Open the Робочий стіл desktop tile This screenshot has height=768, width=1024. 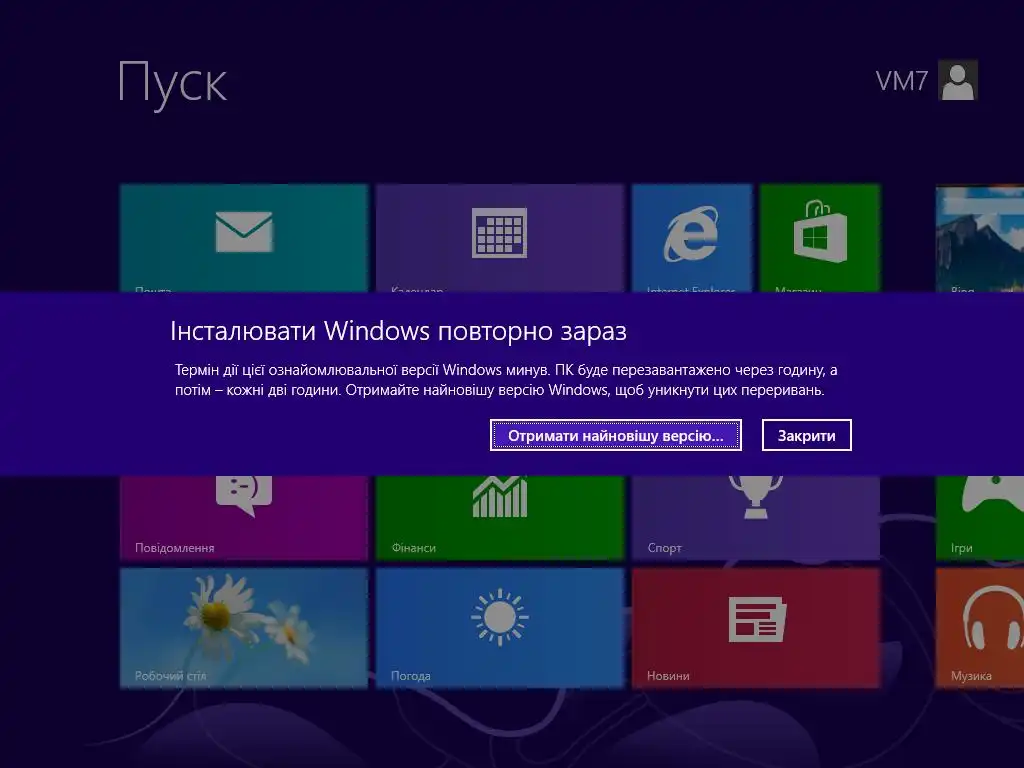(244, 628)
